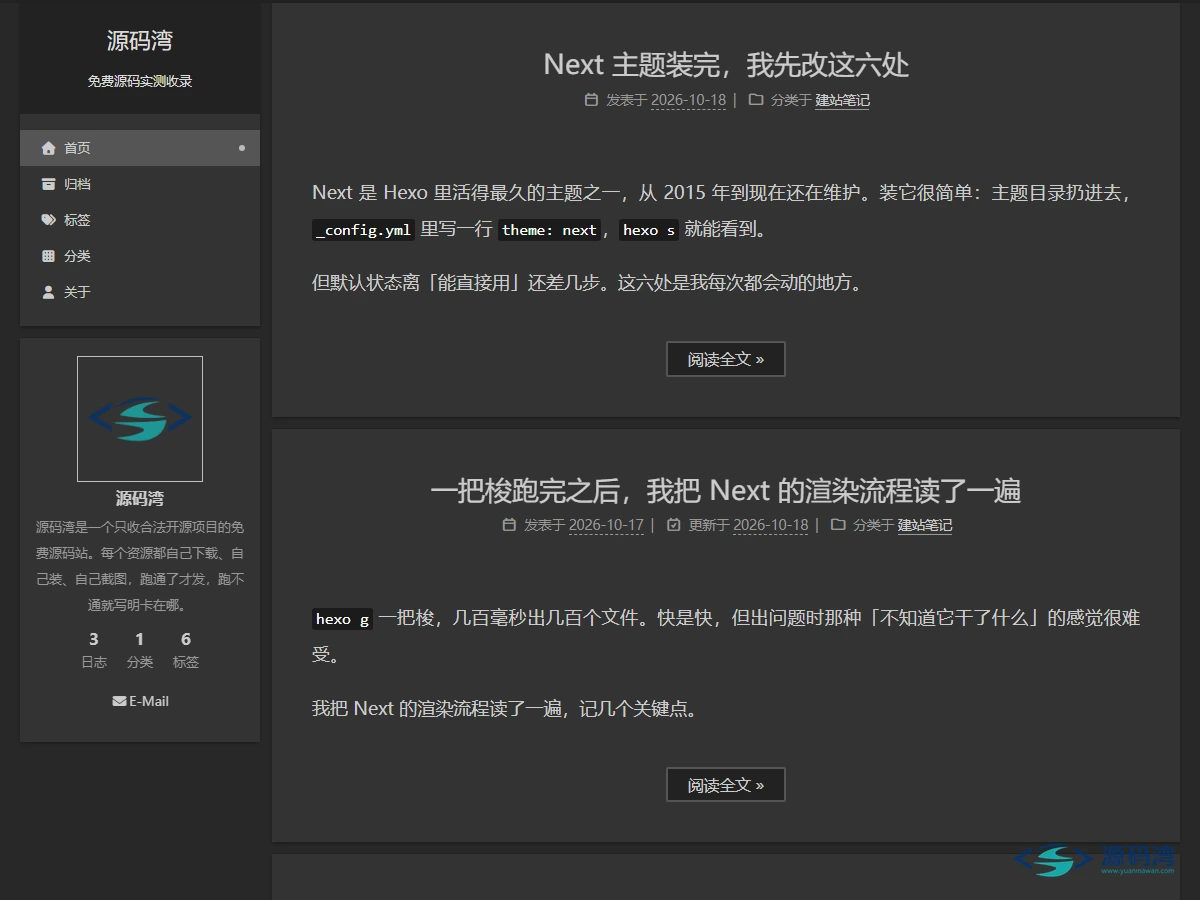Click the envelope icon next to E-Mail
Image resolution: width=1200 pixels, height=900 pixels.
pos(119,701)
